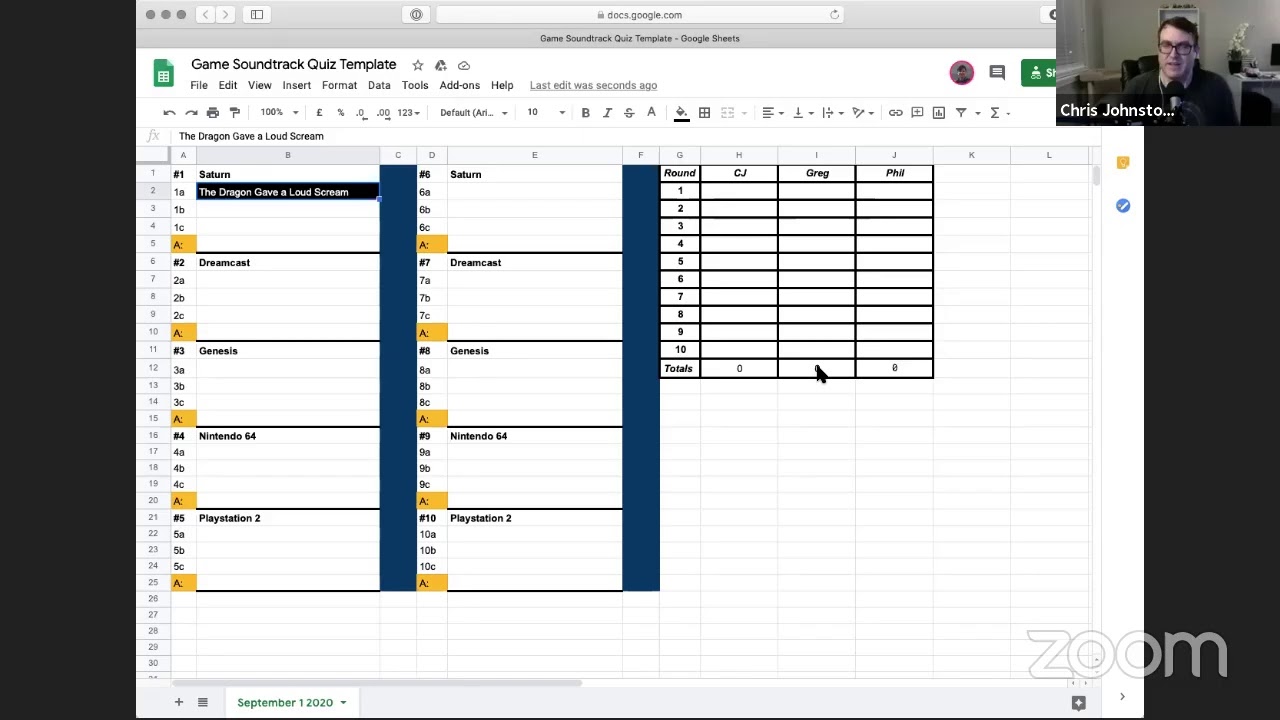Open the View menu
The width and height of the screenshot is (1280, 720).
point(259,86)
